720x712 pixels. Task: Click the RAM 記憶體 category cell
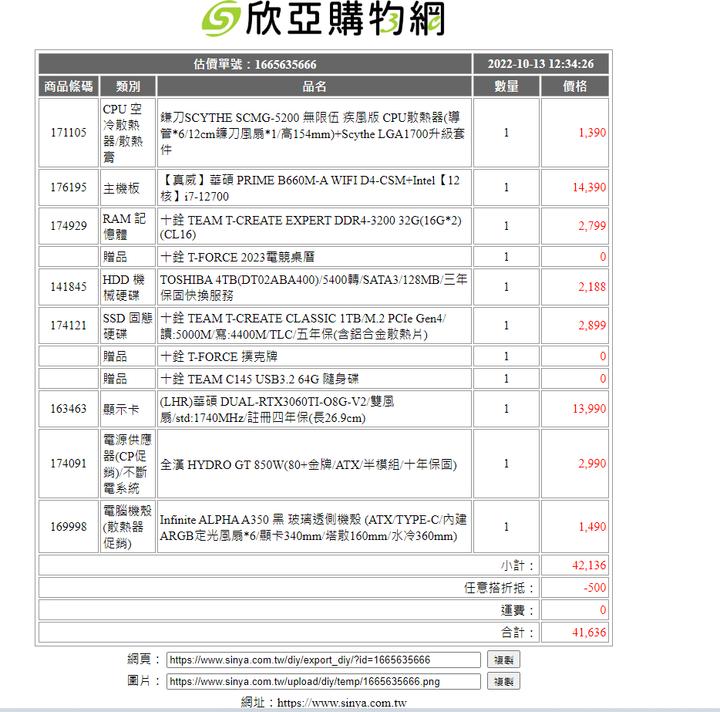click(128, 226)
